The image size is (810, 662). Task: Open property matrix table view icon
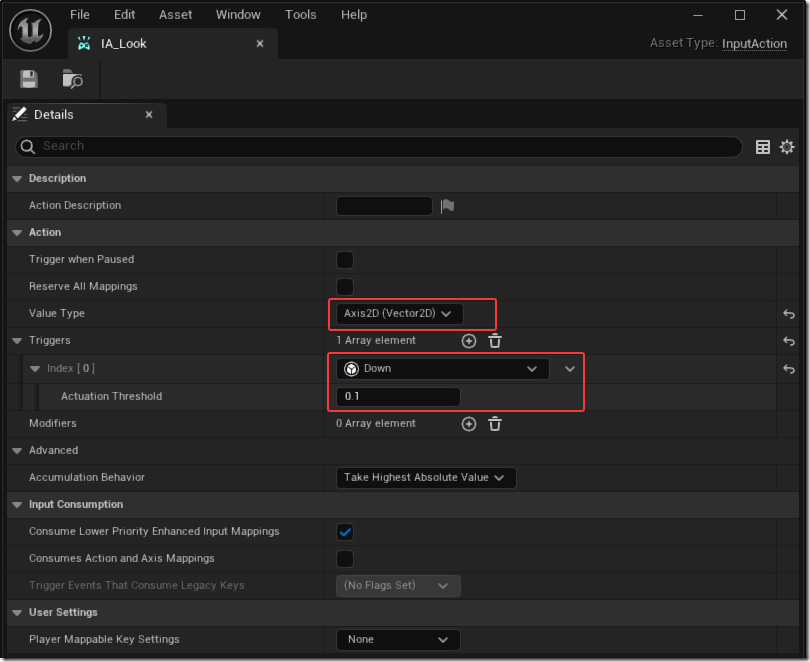point(762,147)
